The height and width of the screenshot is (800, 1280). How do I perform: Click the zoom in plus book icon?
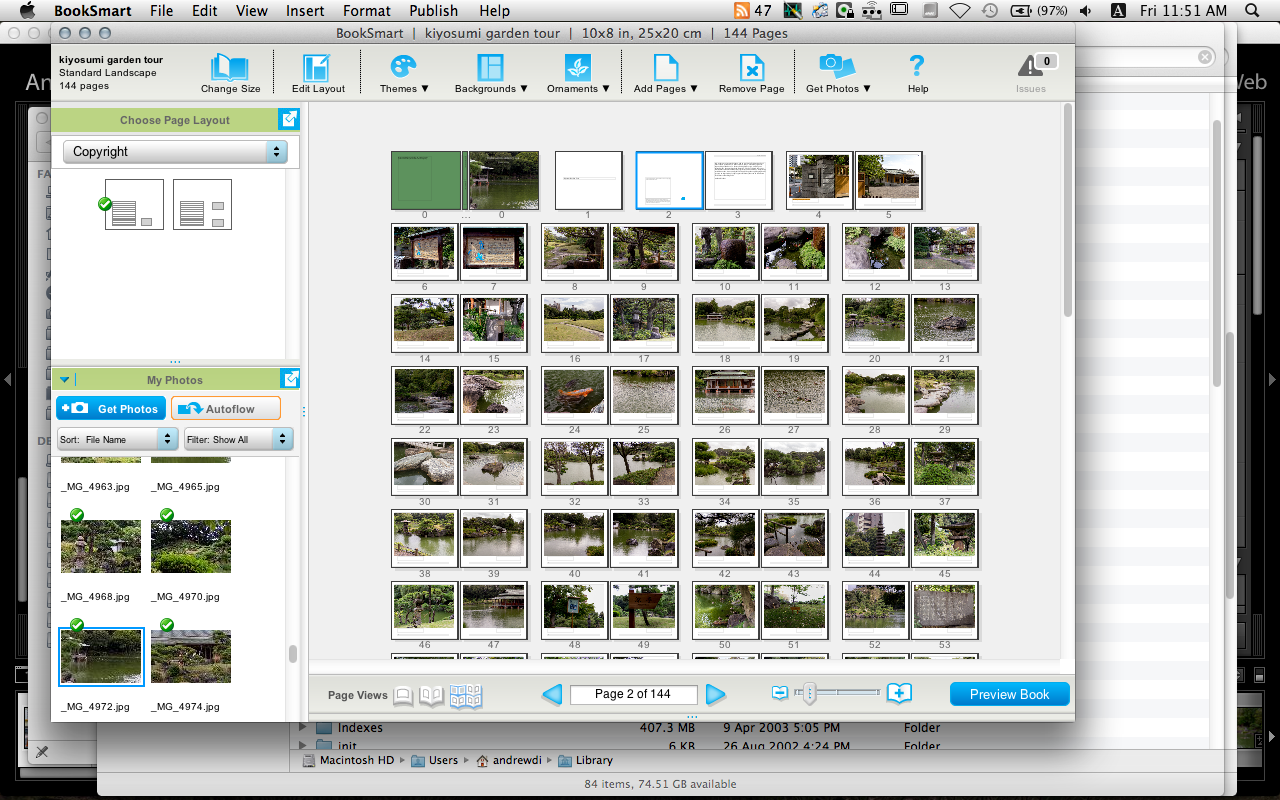[x=899, y=693]
